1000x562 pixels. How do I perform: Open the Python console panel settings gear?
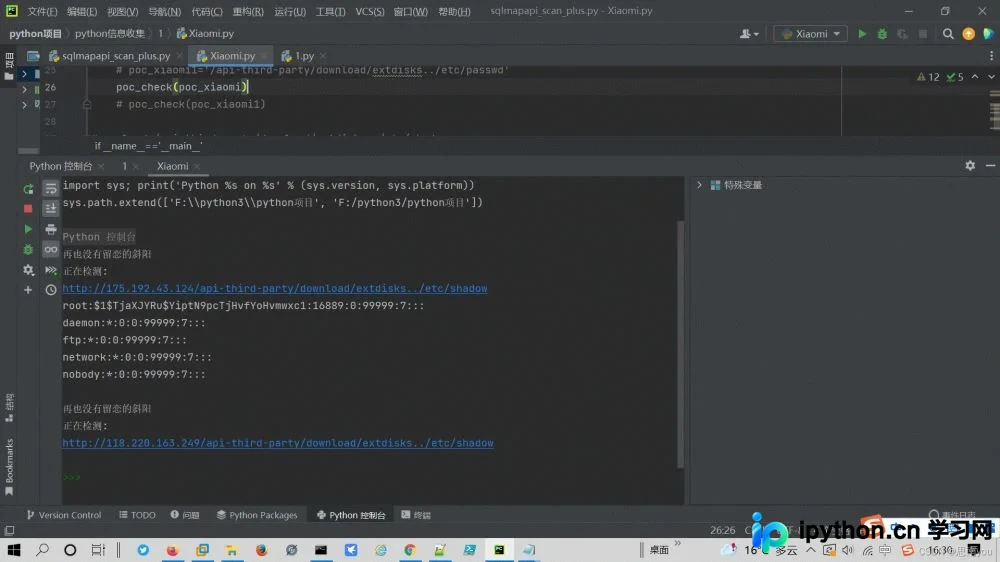tap(970, 166)
